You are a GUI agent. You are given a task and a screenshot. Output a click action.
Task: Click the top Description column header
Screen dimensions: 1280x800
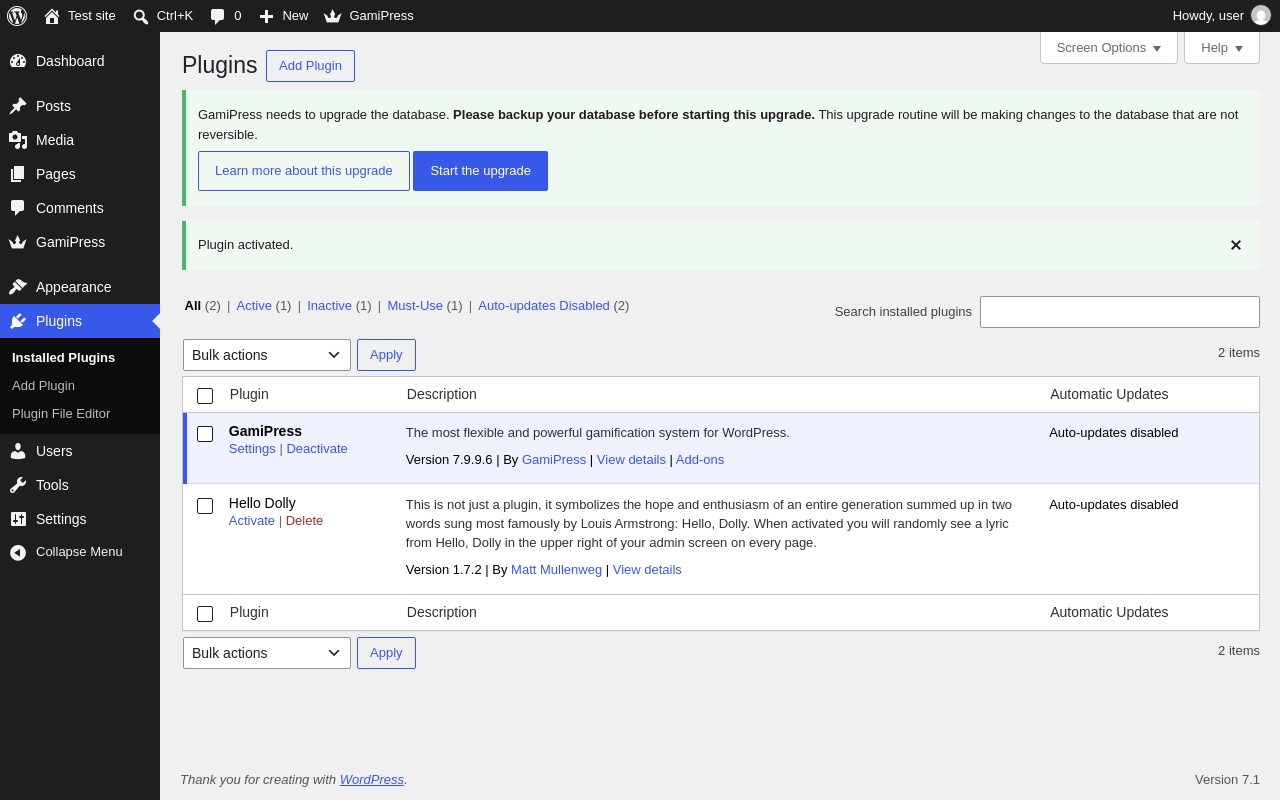click(x=442, y=394)
